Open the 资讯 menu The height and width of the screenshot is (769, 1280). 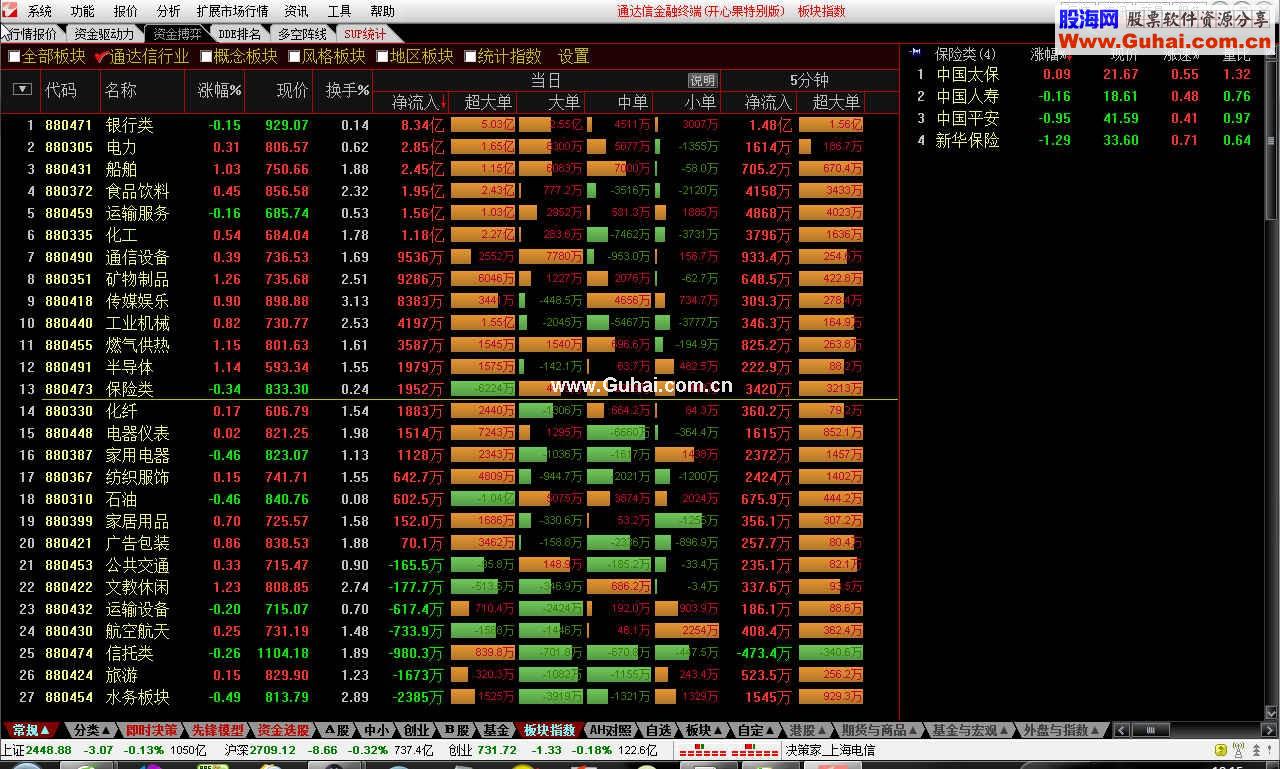296,12
